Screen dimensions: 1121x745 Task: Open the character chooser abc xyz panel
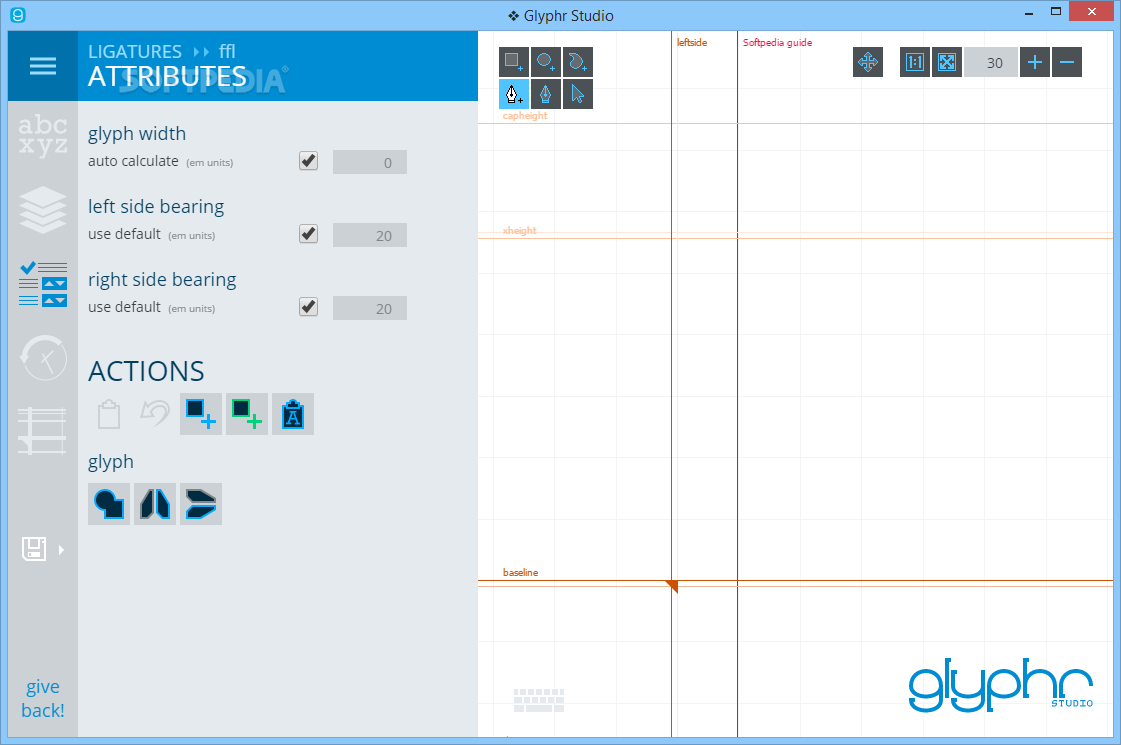coord(43,135)
